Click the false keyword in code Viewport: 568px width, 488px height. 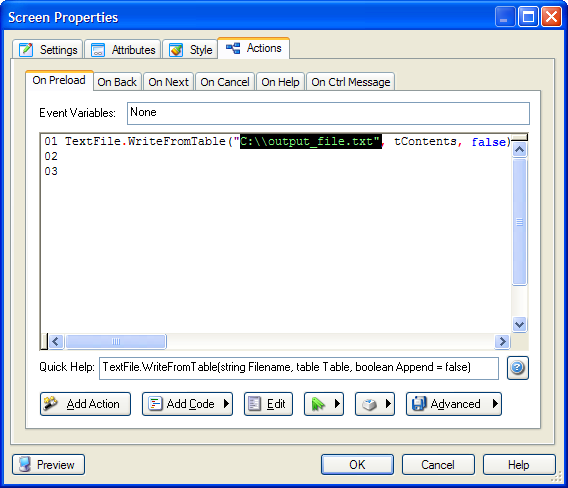click(x=488, y=142)
